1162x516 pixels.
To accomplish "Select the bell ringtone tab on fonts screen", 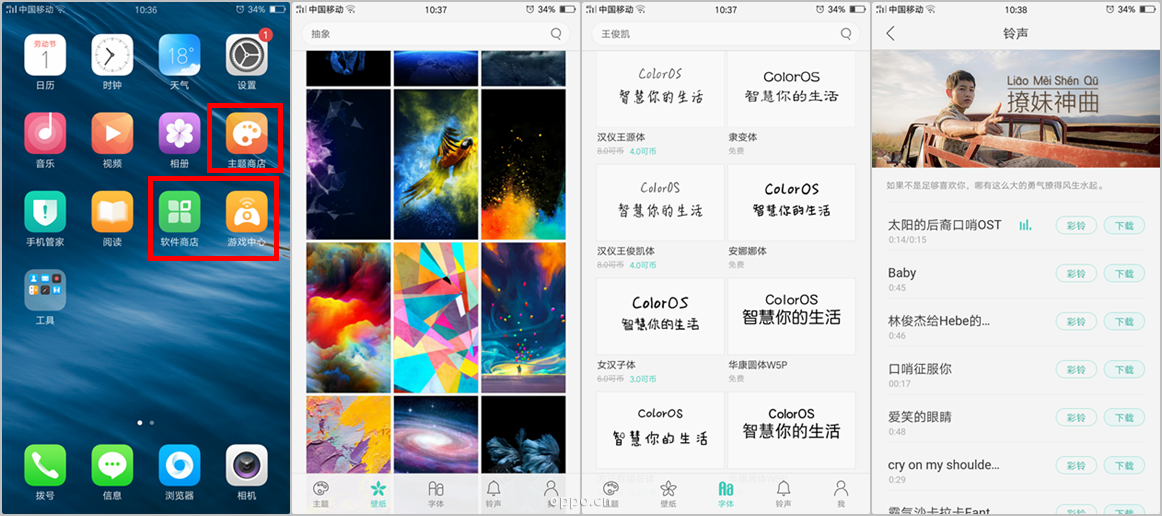I will [x=783, y=493].
